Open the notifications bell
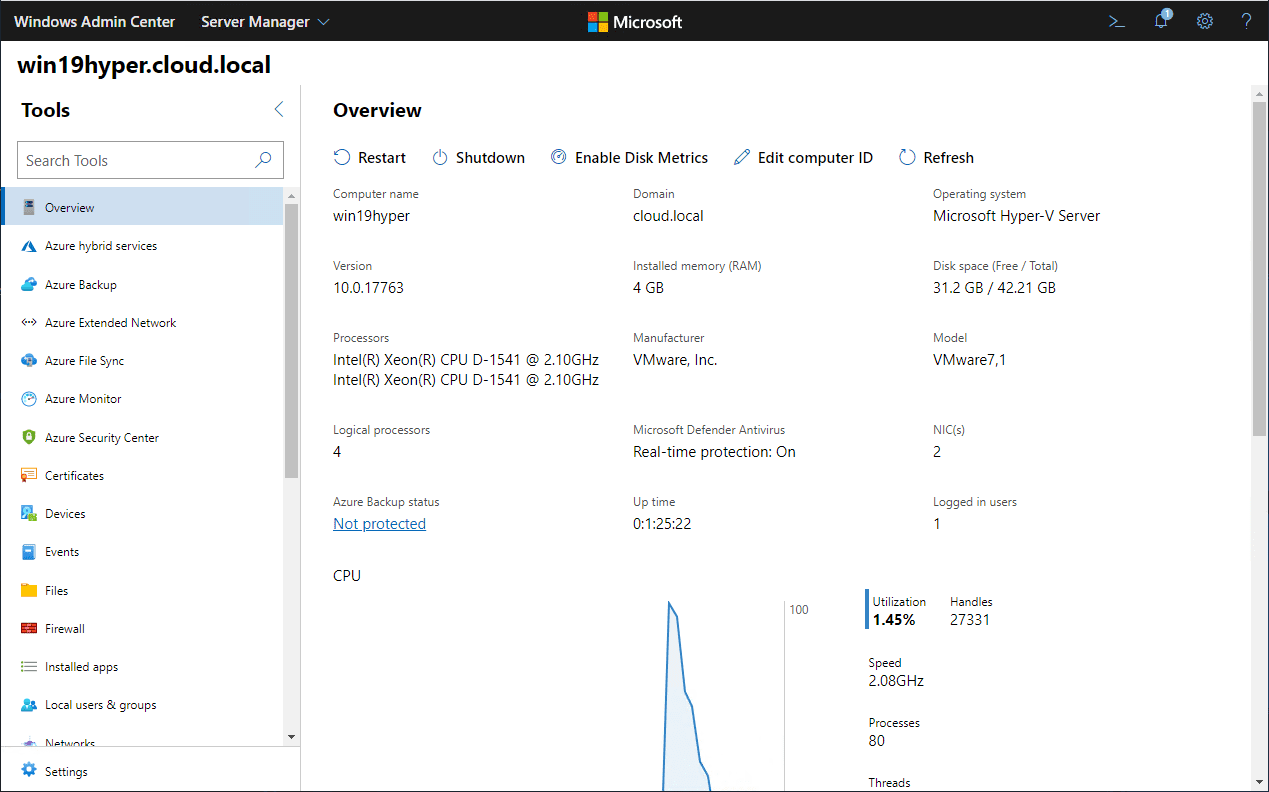The width and height of the screenshot is (1269, 792). pyautogui.click(x=1160, y=21)
